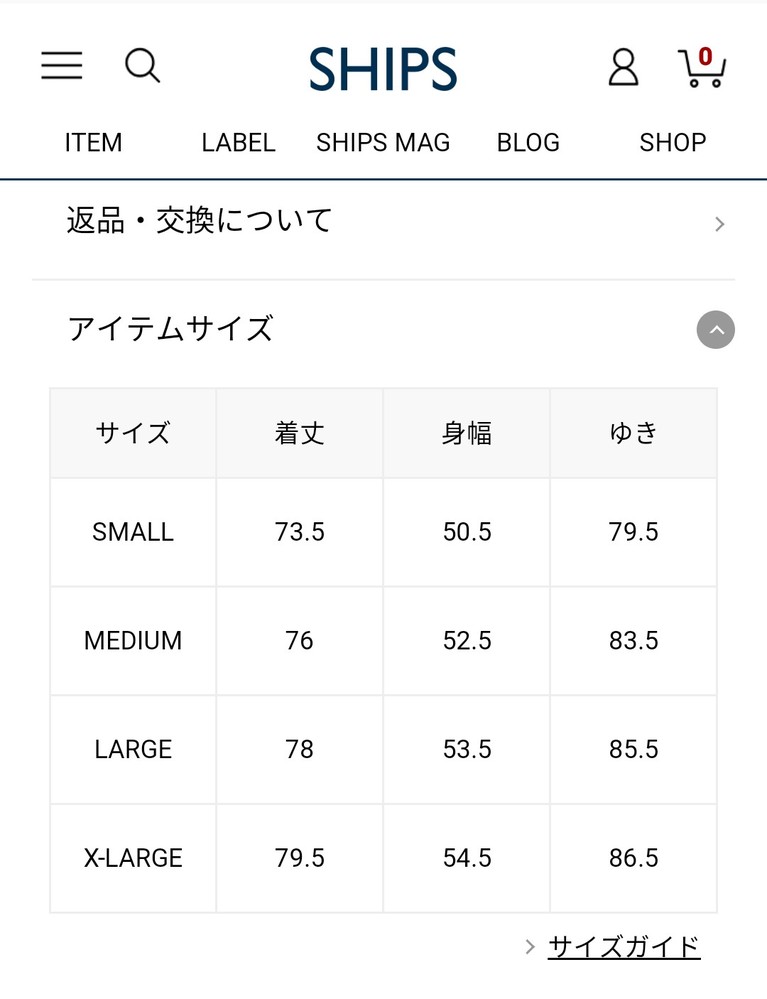The height and width of the screenshot is (999, 767).
Task: Click the 返品・交換について row
Action: point(384,223)
